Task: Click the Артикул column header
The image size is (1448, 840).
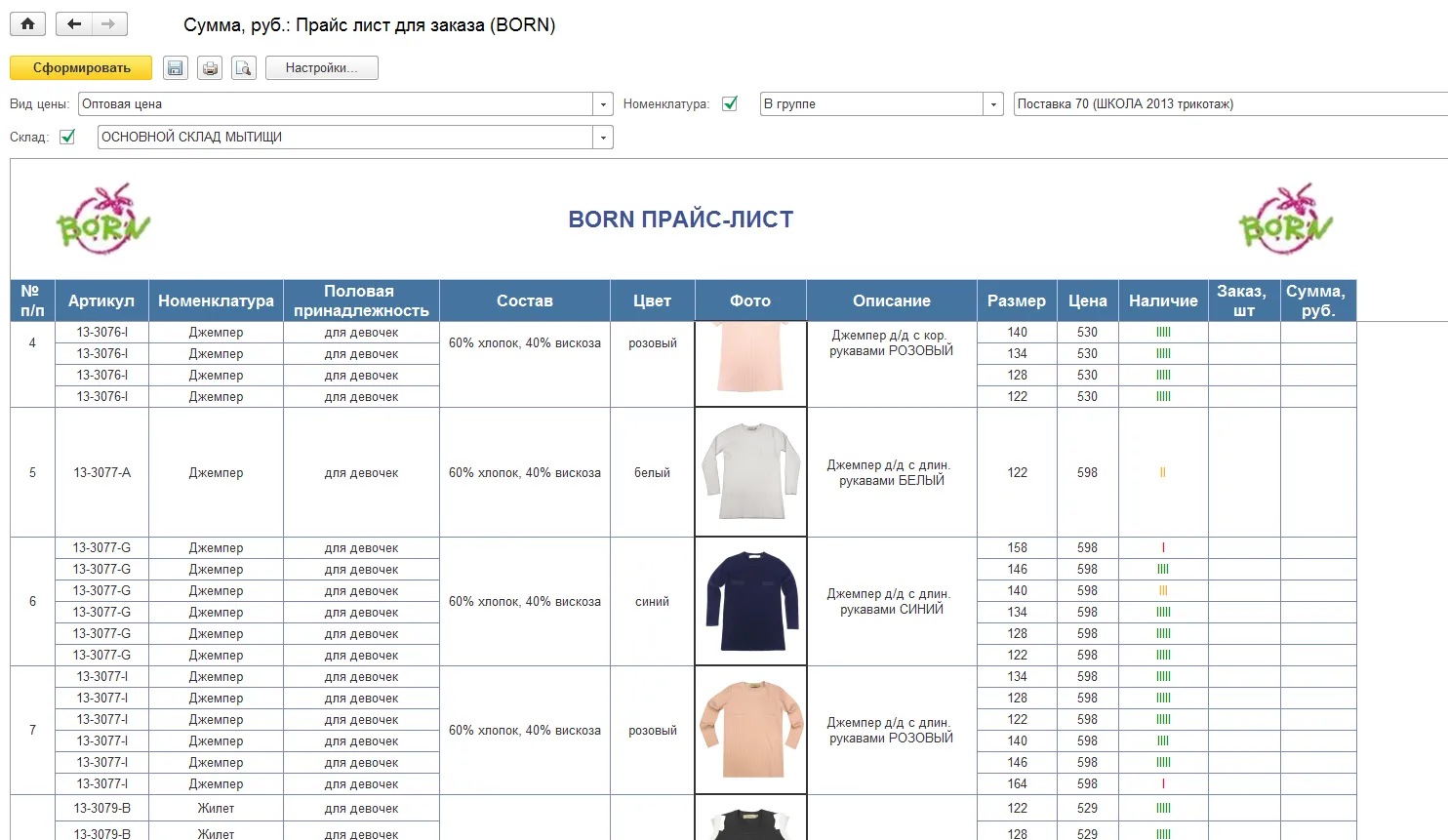Action: point(101,300)
